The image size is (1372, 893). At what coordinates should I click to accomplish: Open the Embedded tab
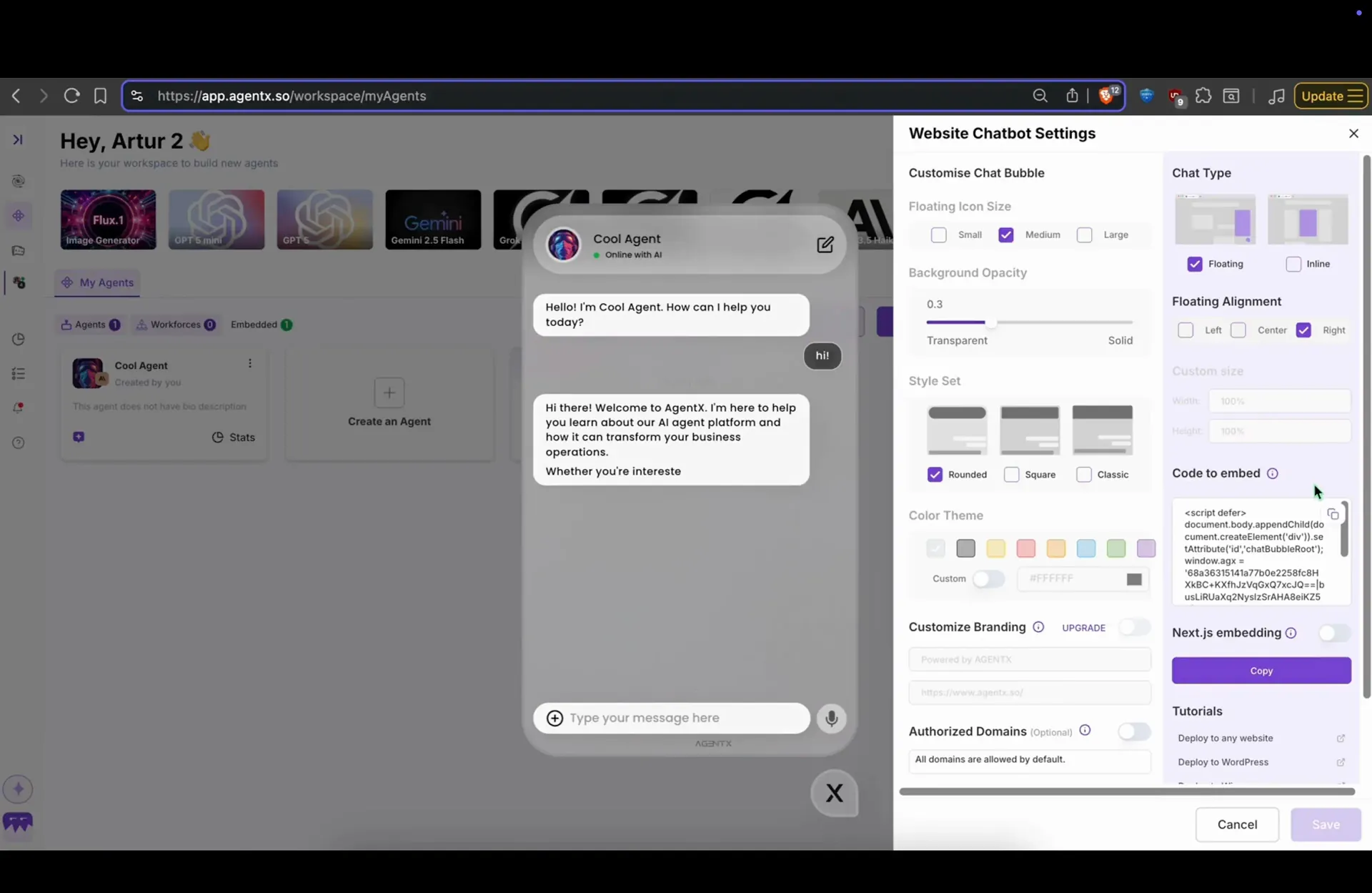point(261,325)
